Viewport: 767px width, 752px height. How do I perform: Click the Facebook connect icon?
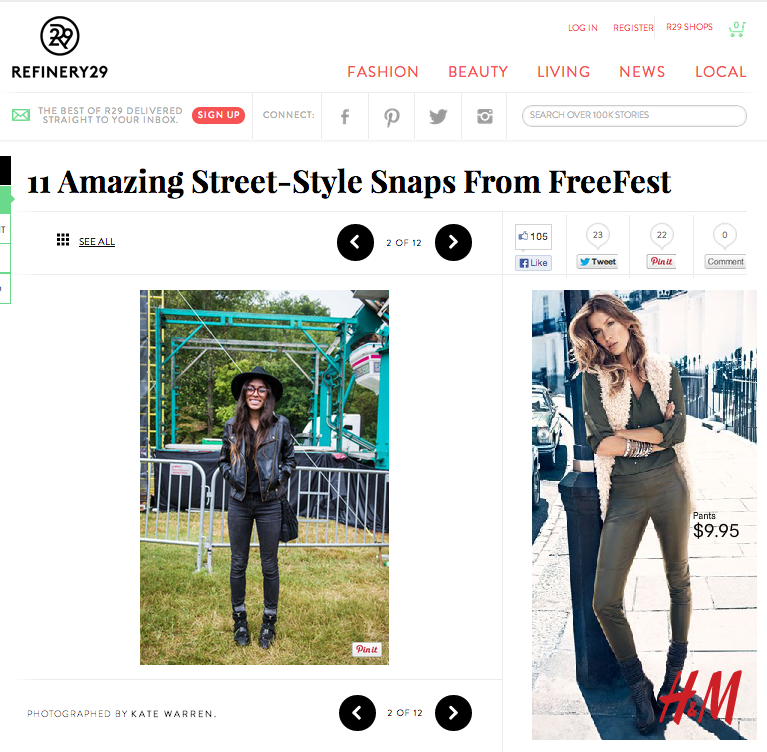coord(345,116)
